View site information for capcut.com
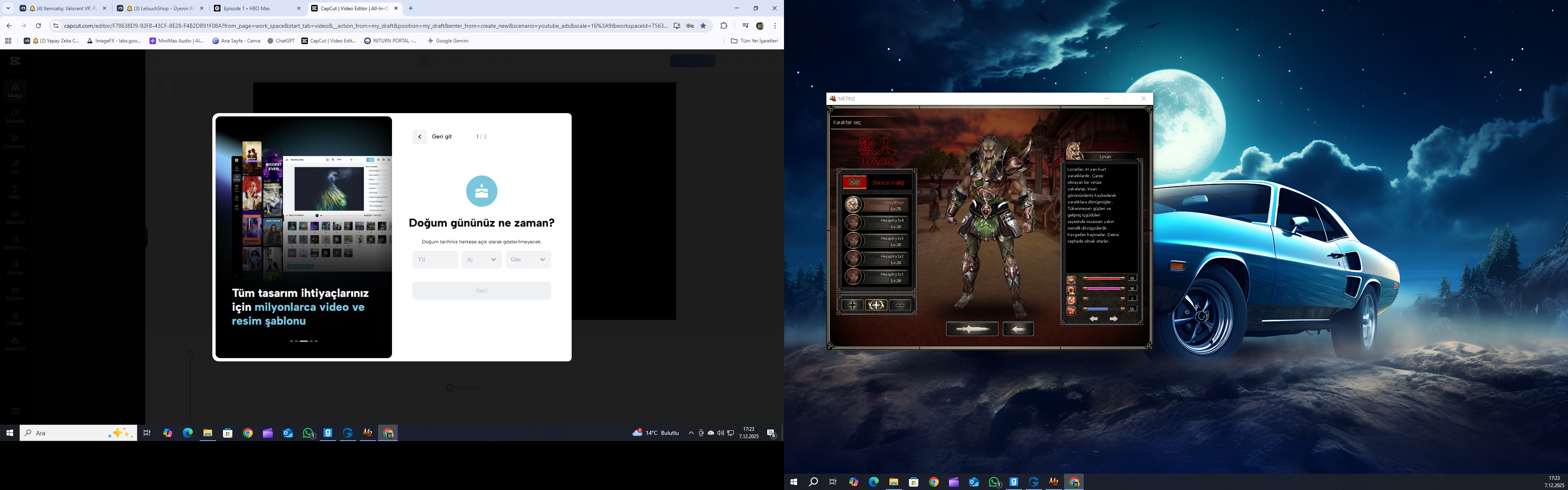The width and height of the screenshot is (1568, 490). coord(56,26)
